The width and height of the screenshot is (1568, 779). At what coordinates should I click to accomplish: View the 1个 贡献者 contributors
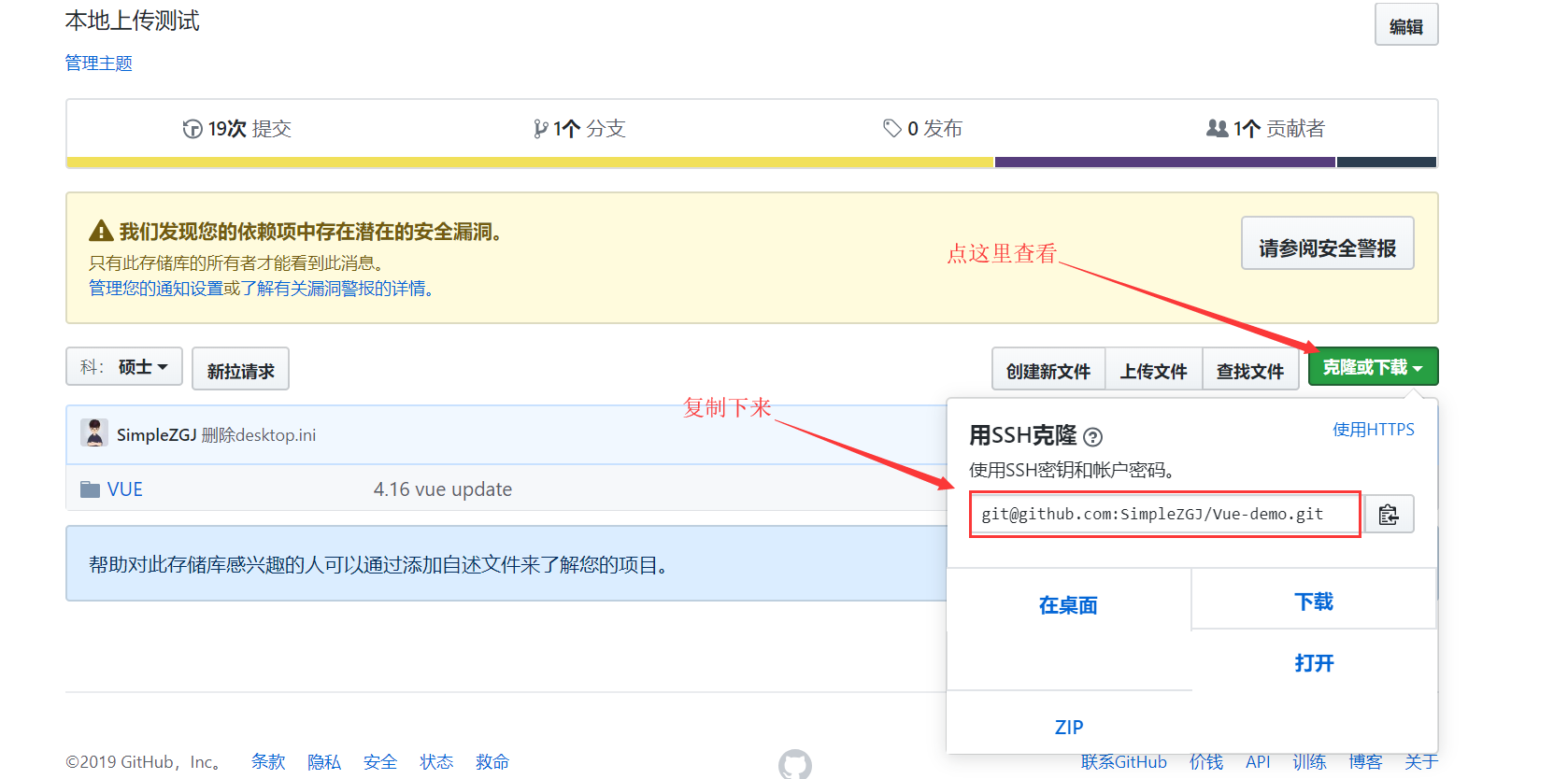tap(1265, 129)
